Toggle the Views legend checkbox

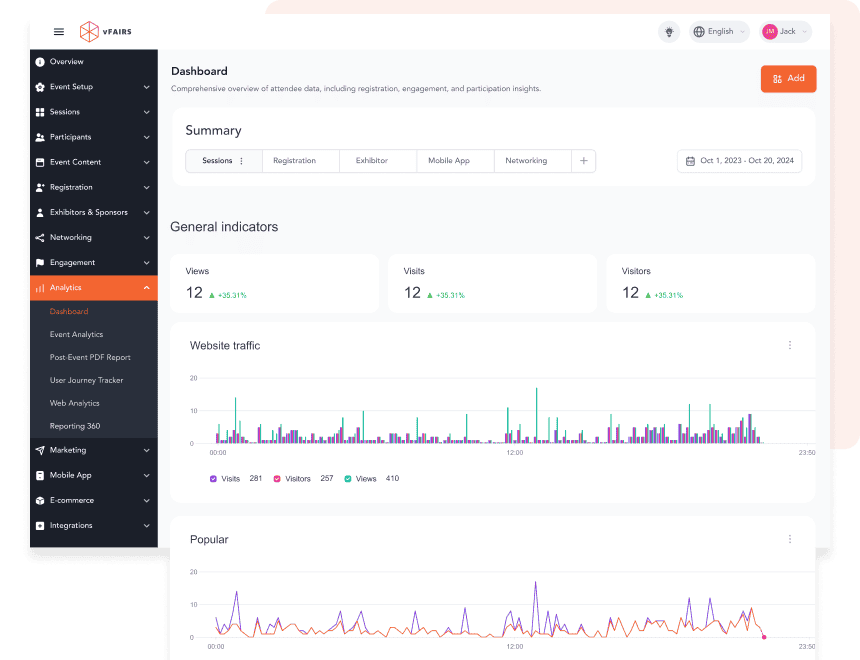click(x=346, y=478)
